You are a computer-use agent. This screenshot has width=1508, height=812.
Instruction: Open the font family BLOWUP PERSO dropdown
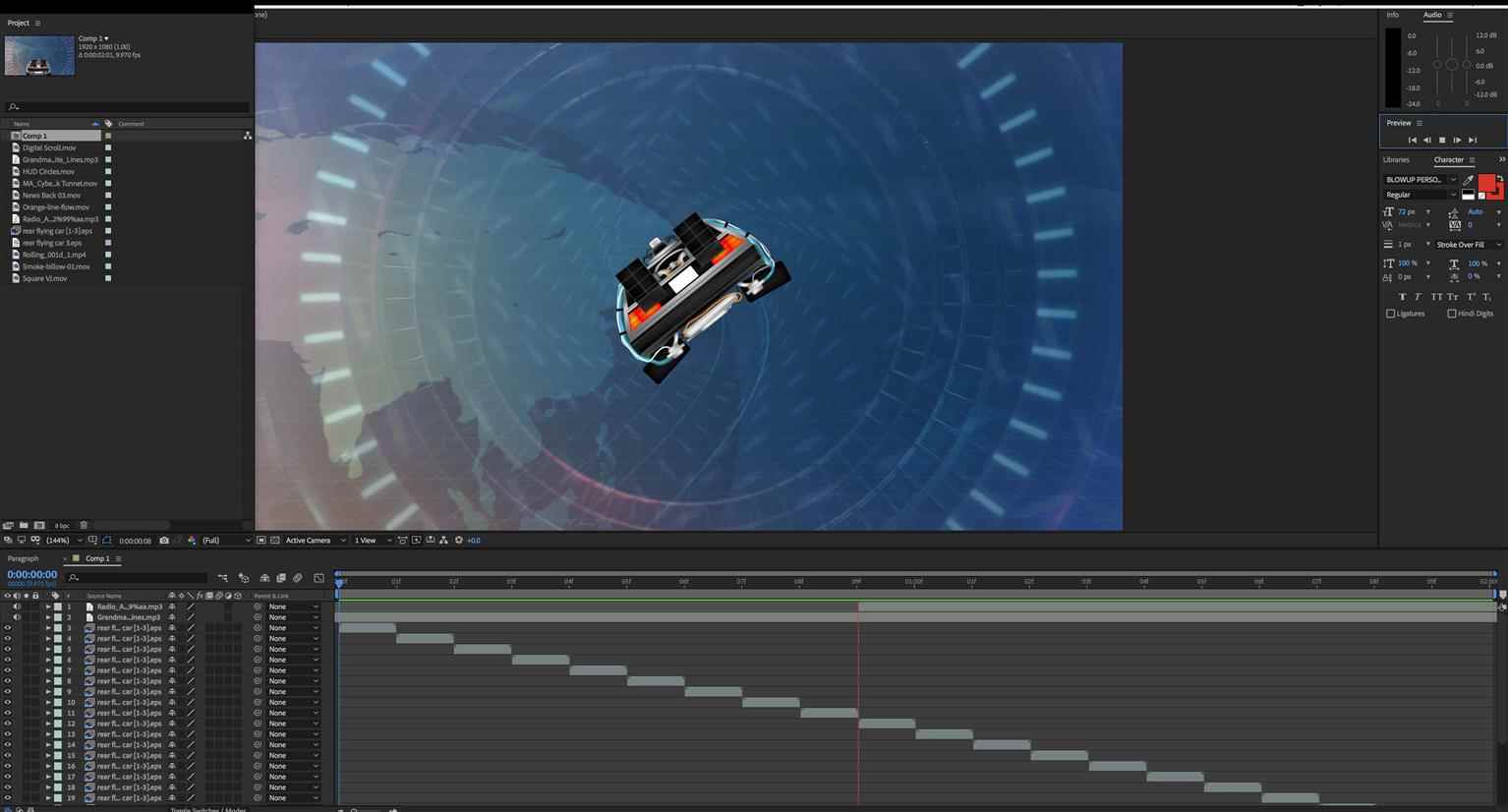1421,180
